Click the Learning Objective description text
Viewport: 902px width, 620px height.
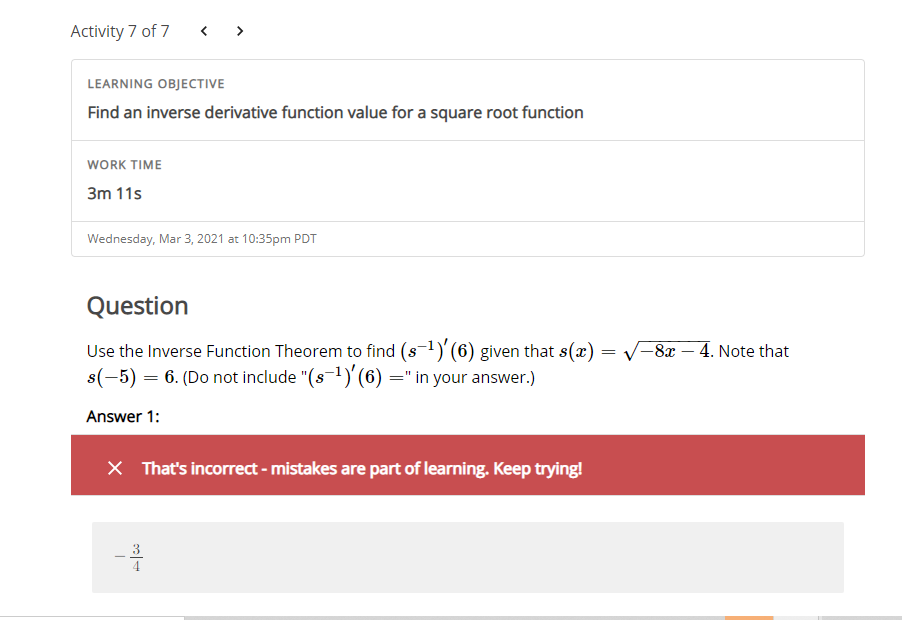pos(334,112)
